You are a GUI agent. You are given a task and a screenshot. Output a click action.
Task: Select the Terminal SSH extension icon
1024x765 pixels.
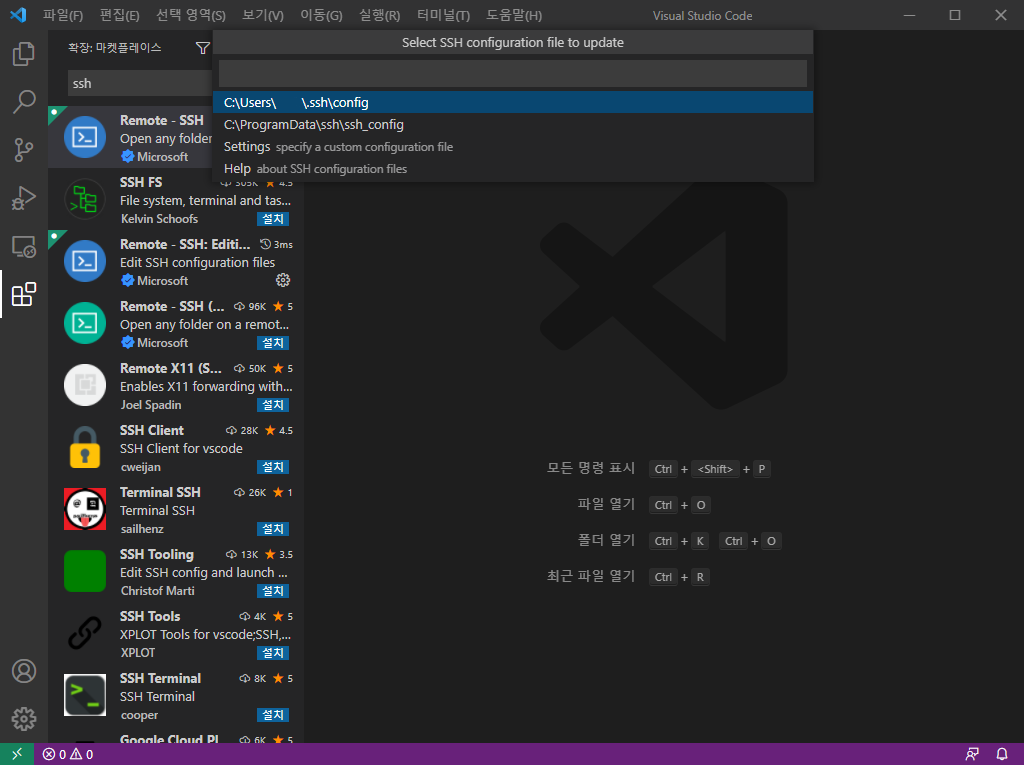click(85, 509)
